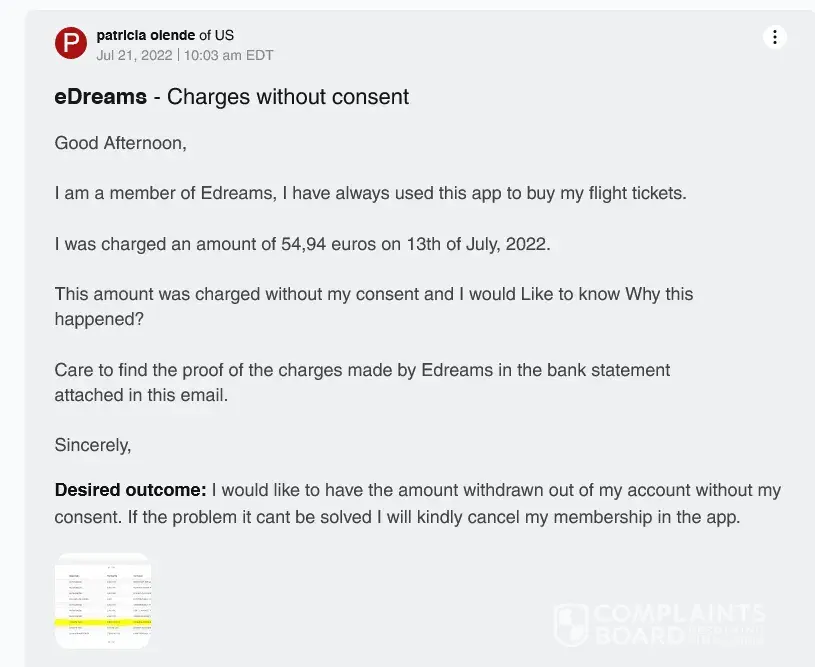Click the red "P" user avatar
Screen dimensions: 815x667
[x=70, y=44]
